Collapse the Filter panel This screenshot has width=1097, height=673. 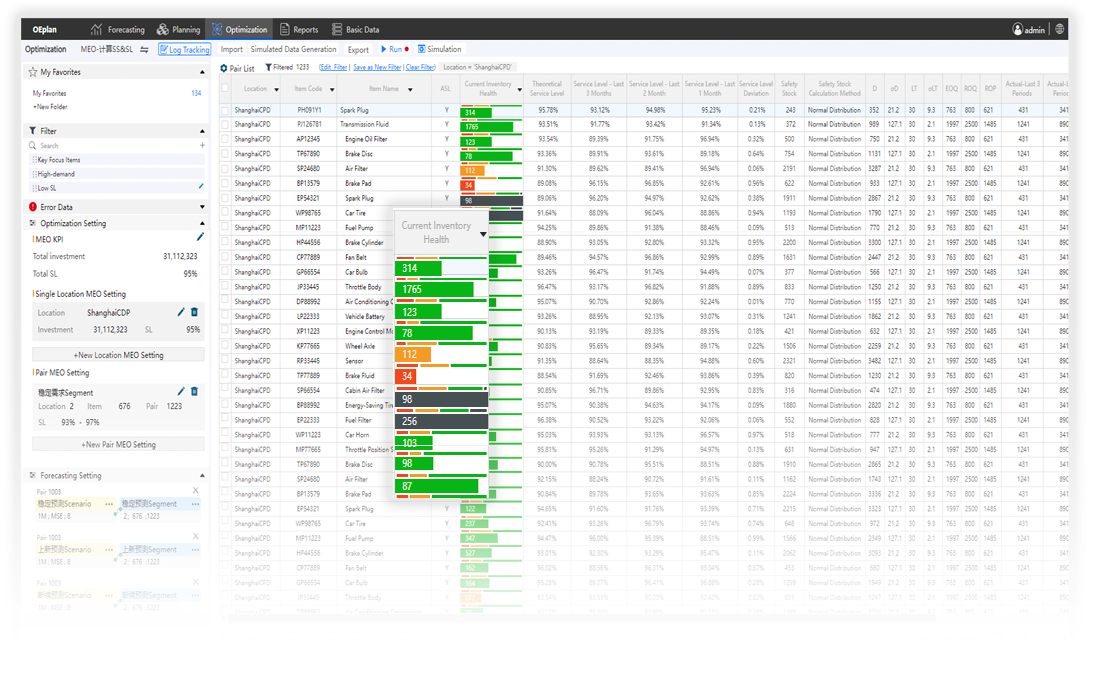coord(202,131)
